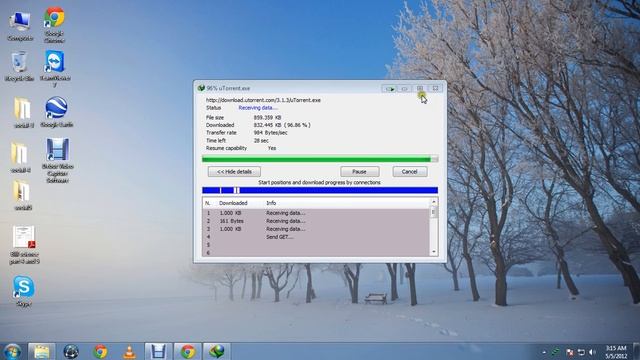Screen dimensions: 640x360
Task: Click the connections list scrollbar thumb
Action: point(434,212)
